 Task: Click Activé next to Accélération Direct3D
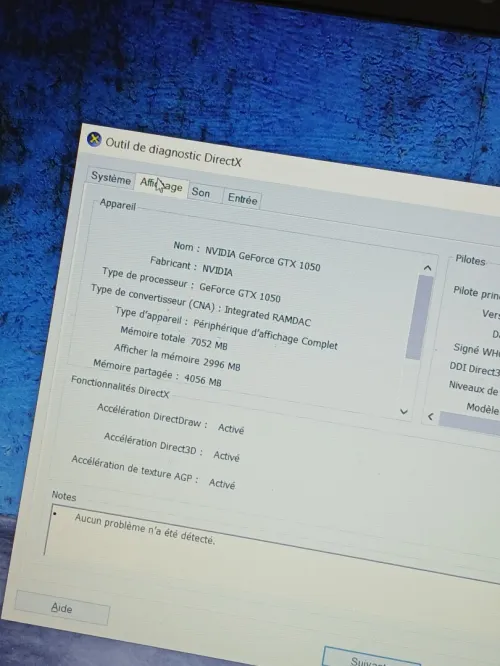226,456
